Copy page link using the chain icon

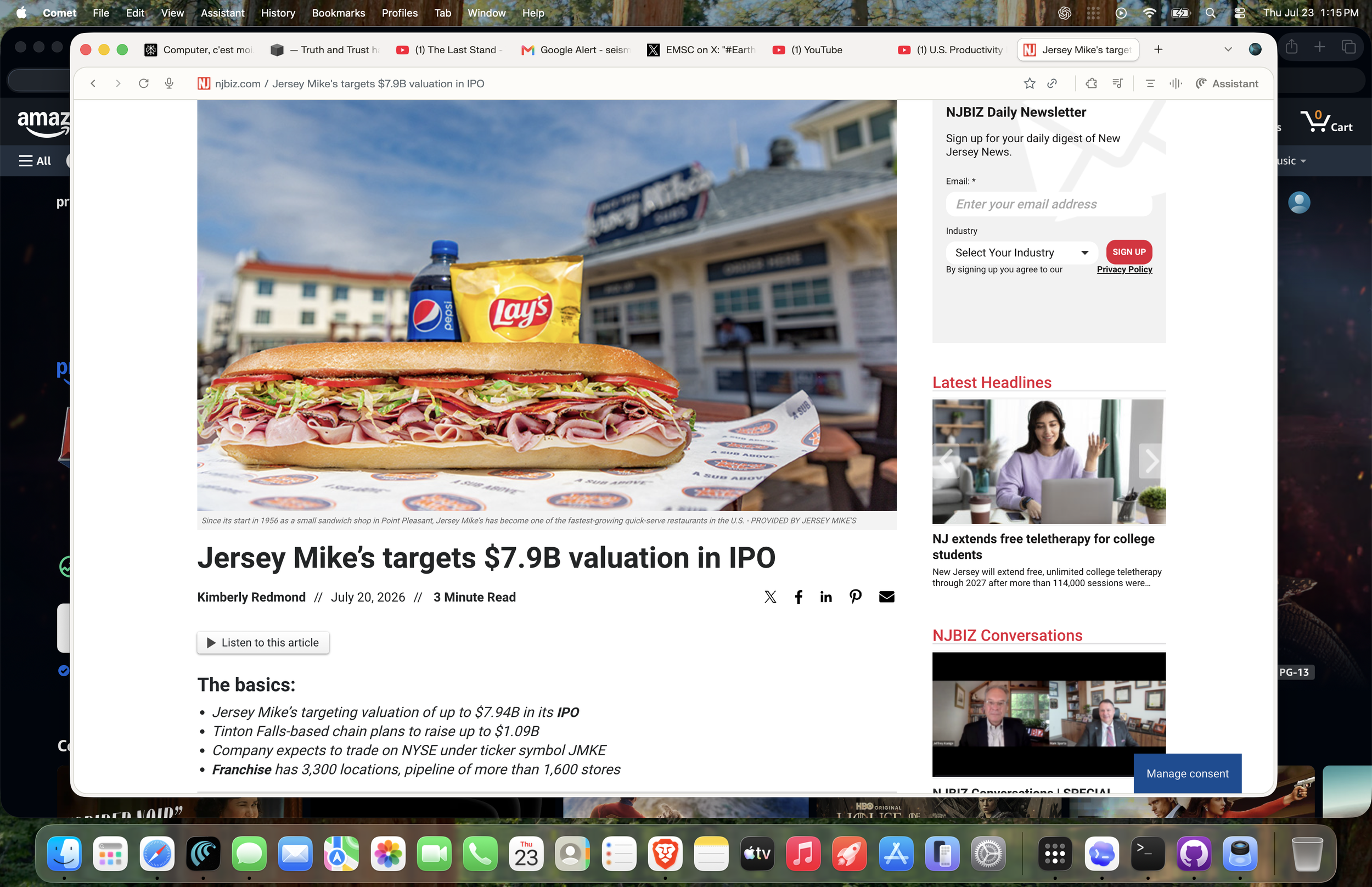(x=1052, y=83)
